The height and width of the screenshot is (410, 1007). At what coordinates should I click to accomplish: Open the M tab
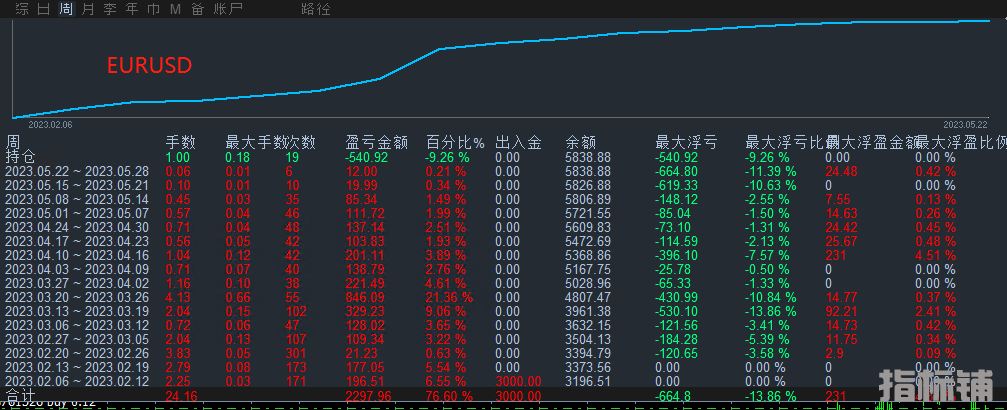(x=175, y=9)
